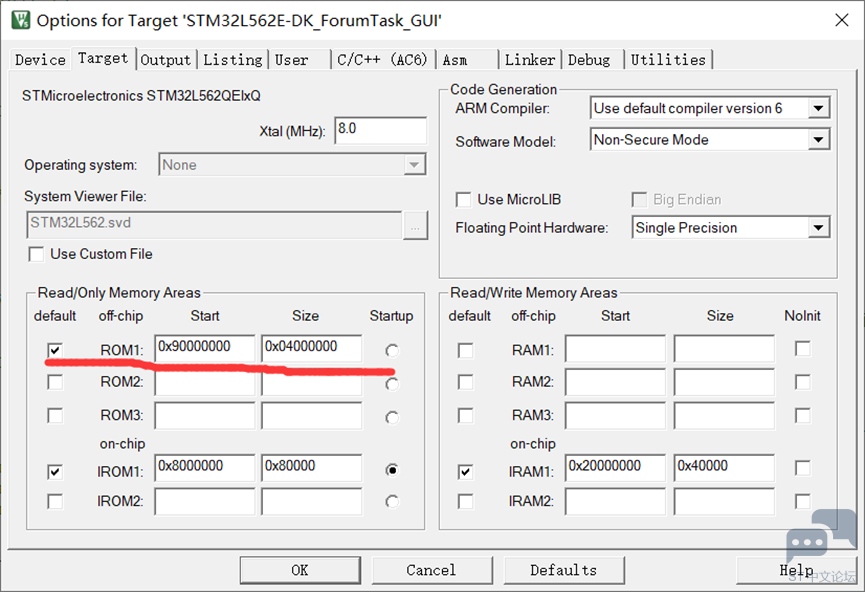This screenshot has width=865, height=592.
Task: Enable NoInit for RAM1
Action: (803, 349)
